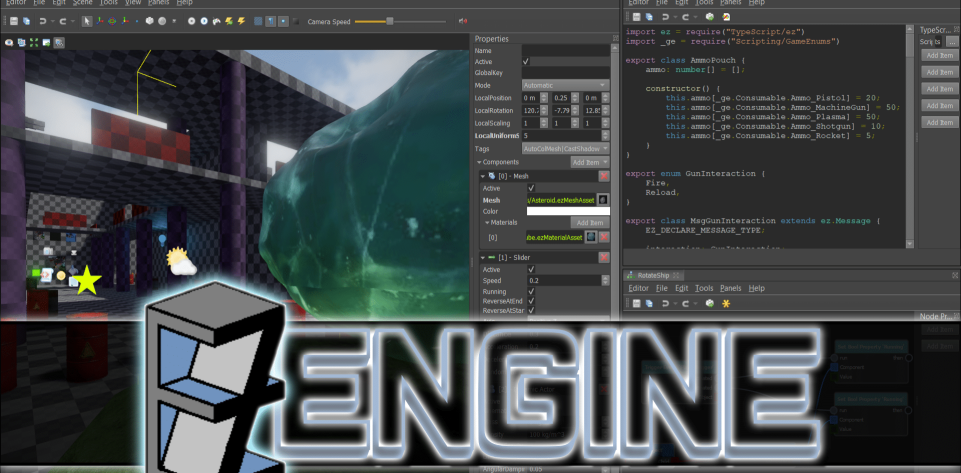This screenshot has width=961, height=473.
Task: Activate the Scale gizmo tool
Action: (x=125, y=21)
